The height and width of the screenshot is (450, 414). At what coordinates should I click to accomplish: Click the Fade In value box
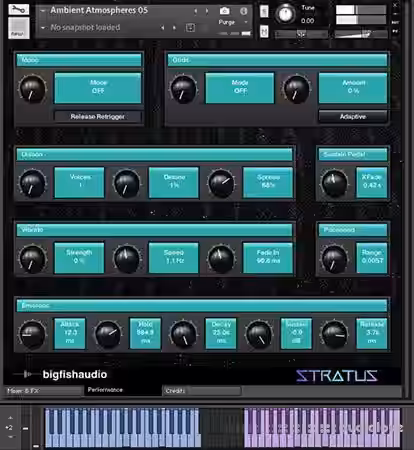[268, 258]
